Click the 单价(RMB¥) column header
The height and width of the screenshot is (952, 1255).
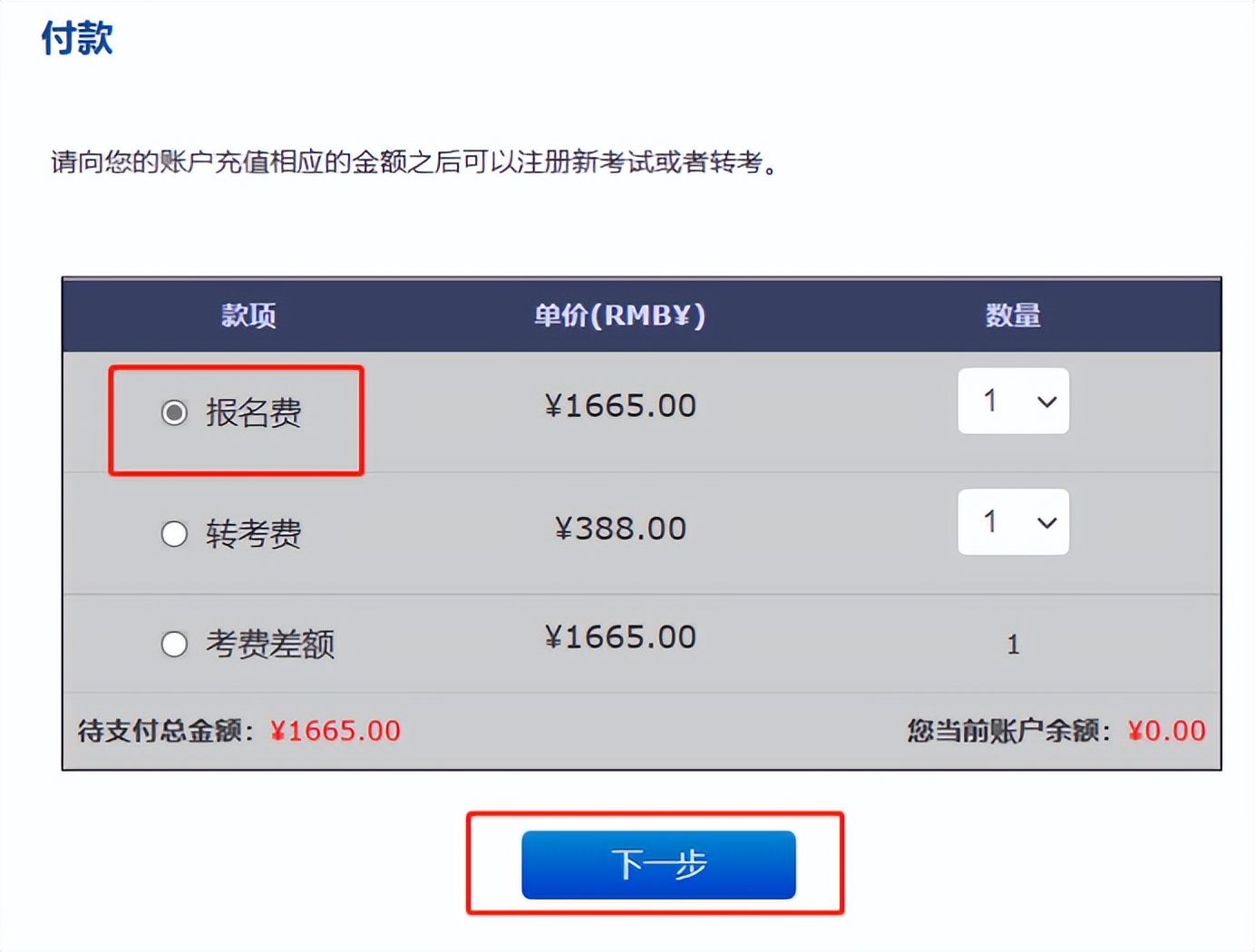pos(622,316)
